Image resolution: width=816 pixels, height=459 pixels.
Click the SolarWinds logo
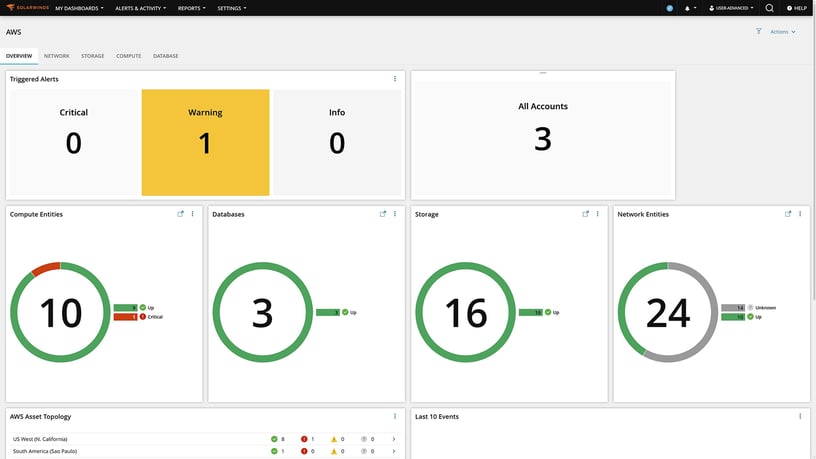28,8
